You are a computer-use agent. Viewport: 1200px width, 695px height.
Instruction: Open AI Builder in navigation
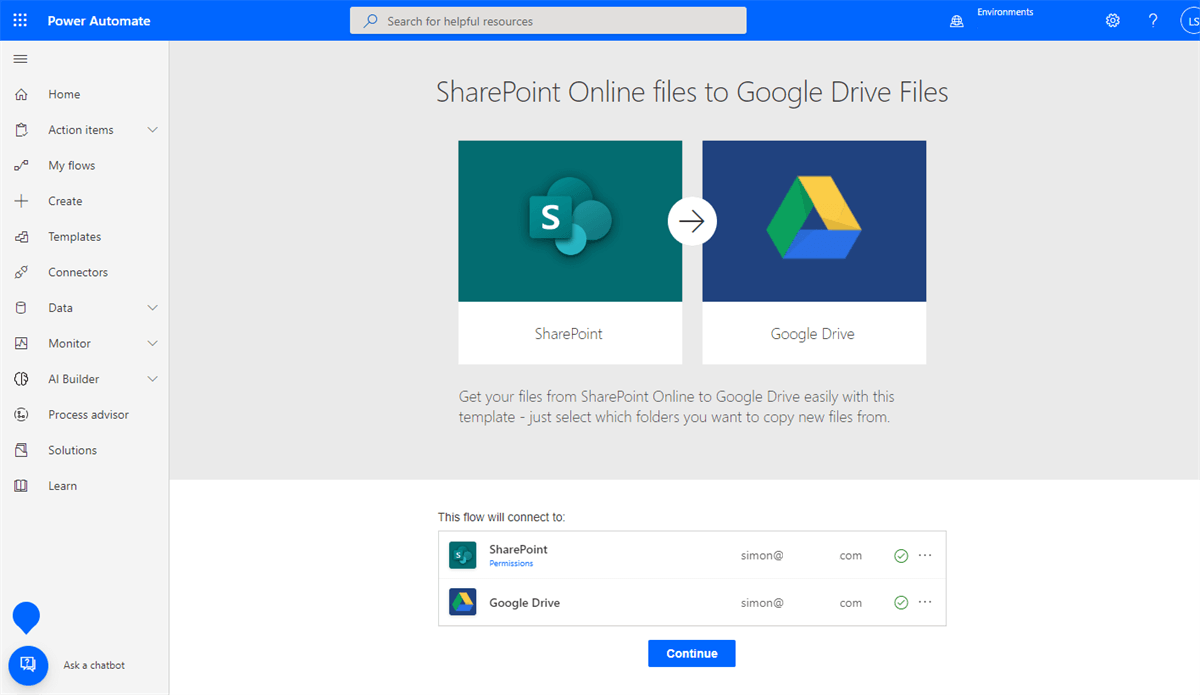click(74, 379)
